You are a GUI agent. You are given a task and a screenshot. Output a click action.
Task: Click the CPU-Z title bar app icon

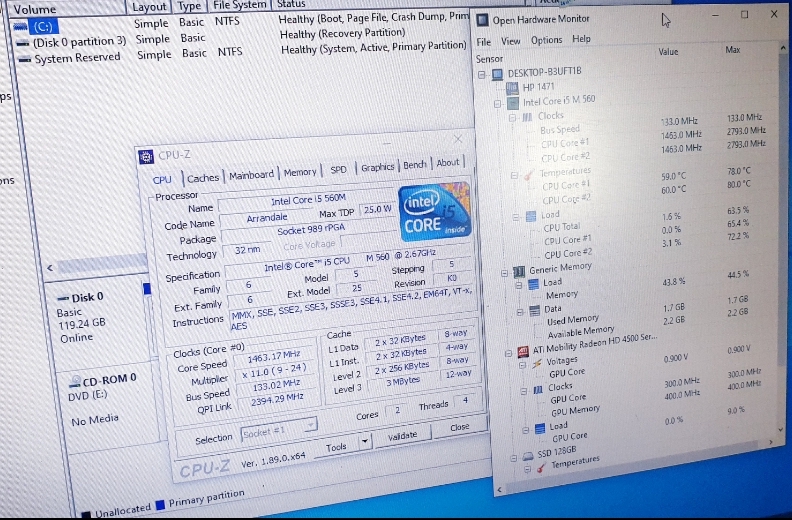(x=146, y=155)
